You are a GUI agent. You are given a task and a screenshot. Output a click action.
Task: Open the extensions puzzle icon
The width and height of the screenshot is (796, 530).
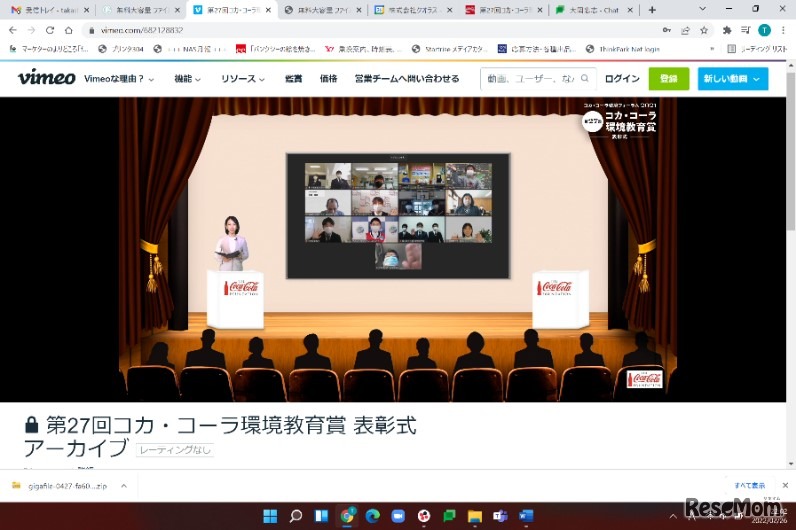(727, 30)
